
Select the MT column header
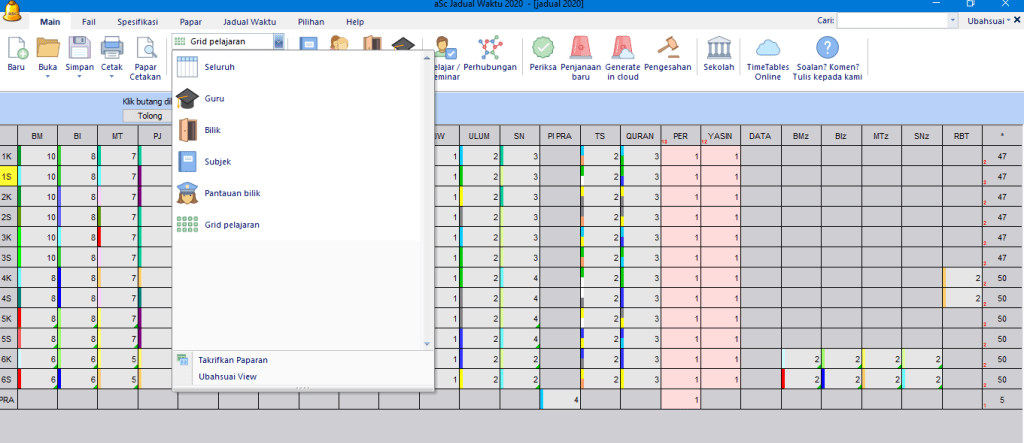[x=118, y=136]
